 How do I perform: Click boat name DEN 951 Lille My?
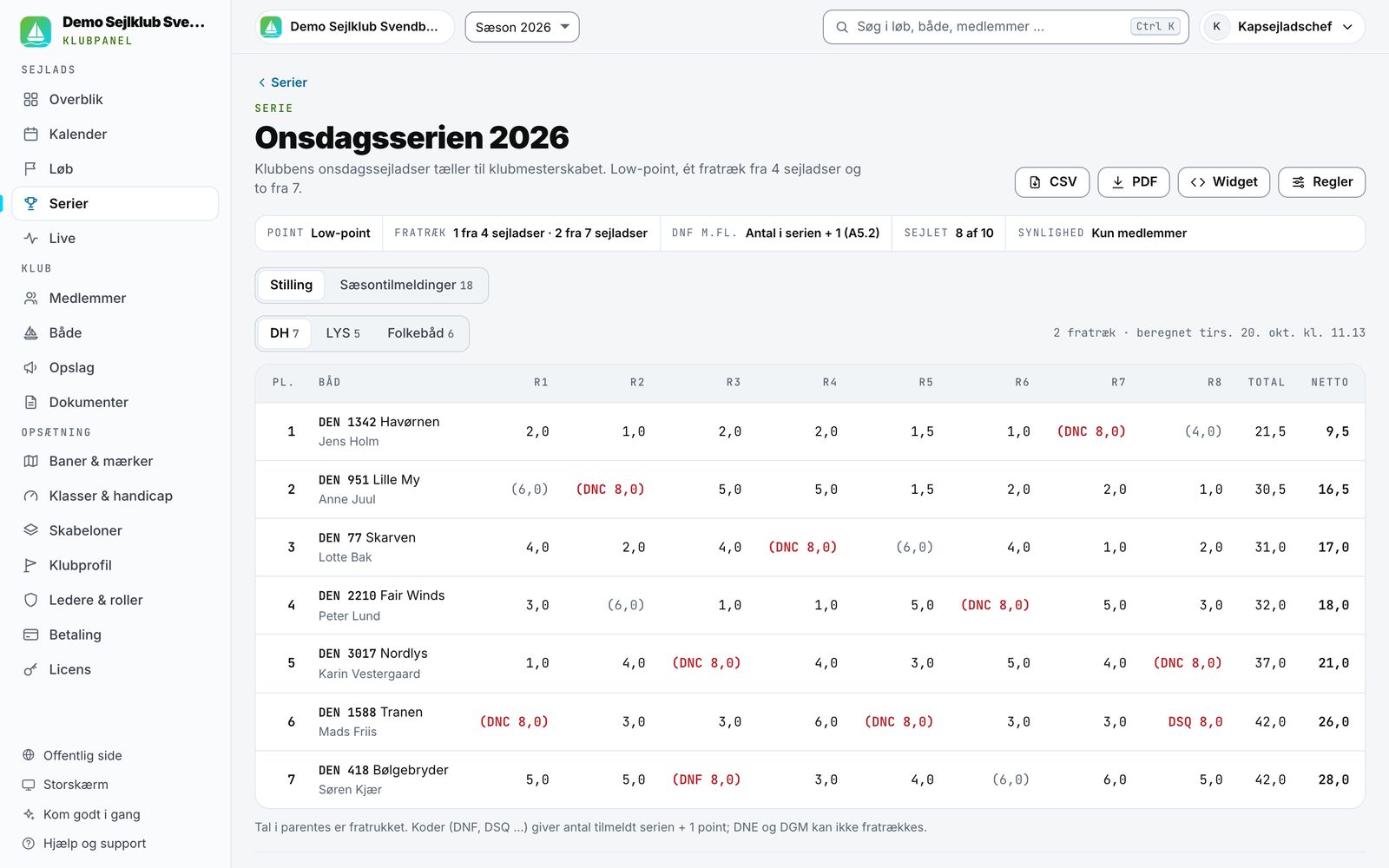pyautogui.click(x=369, y=480)
